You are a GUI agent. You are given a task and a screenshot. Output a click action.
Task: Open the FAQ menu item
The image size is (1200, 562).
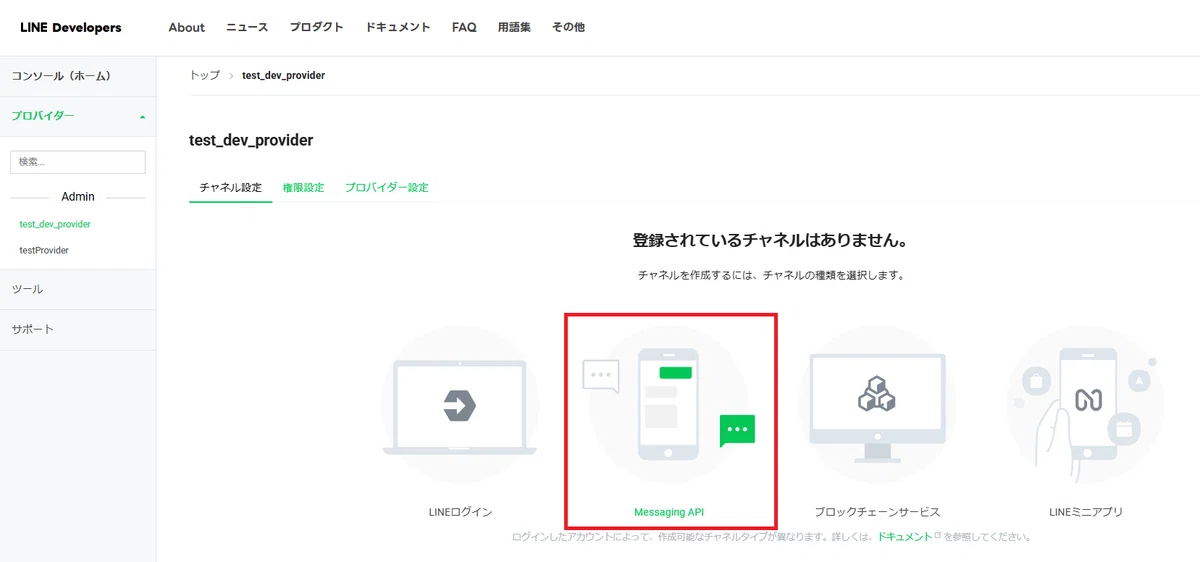click(x=464, y=28)
